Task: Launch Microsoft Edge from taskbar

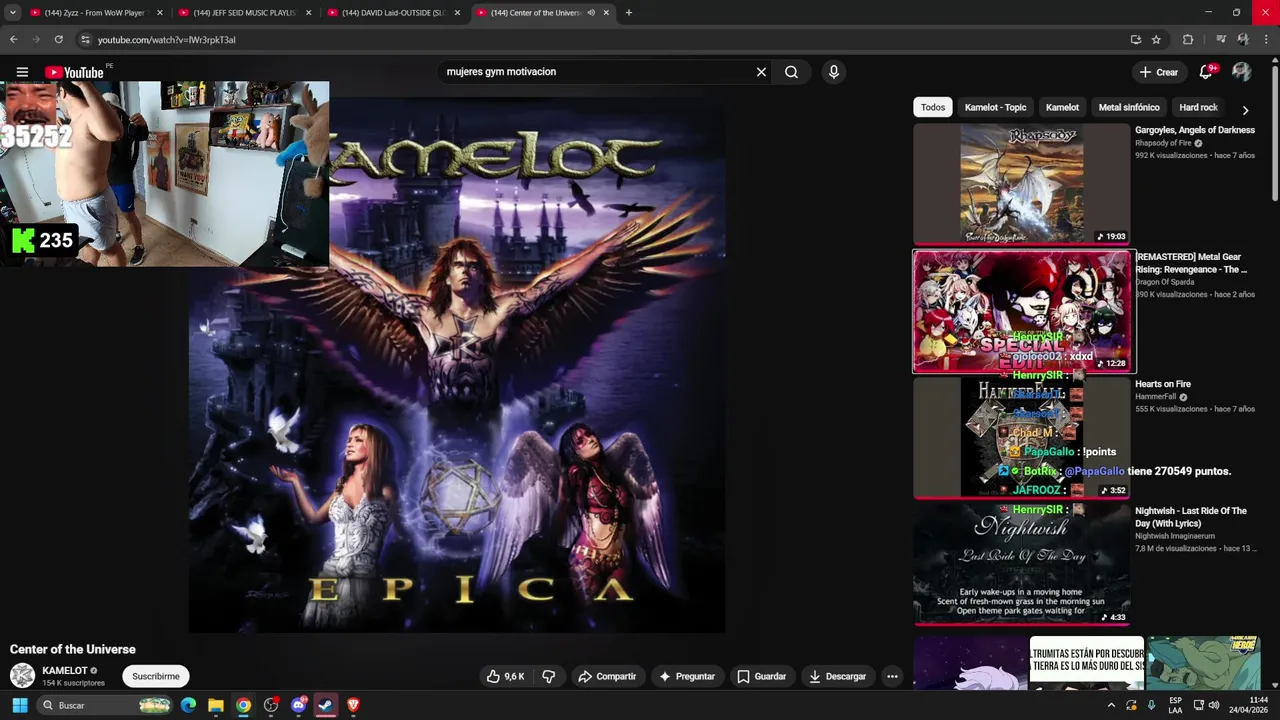Action: click(x=188, y=705)
